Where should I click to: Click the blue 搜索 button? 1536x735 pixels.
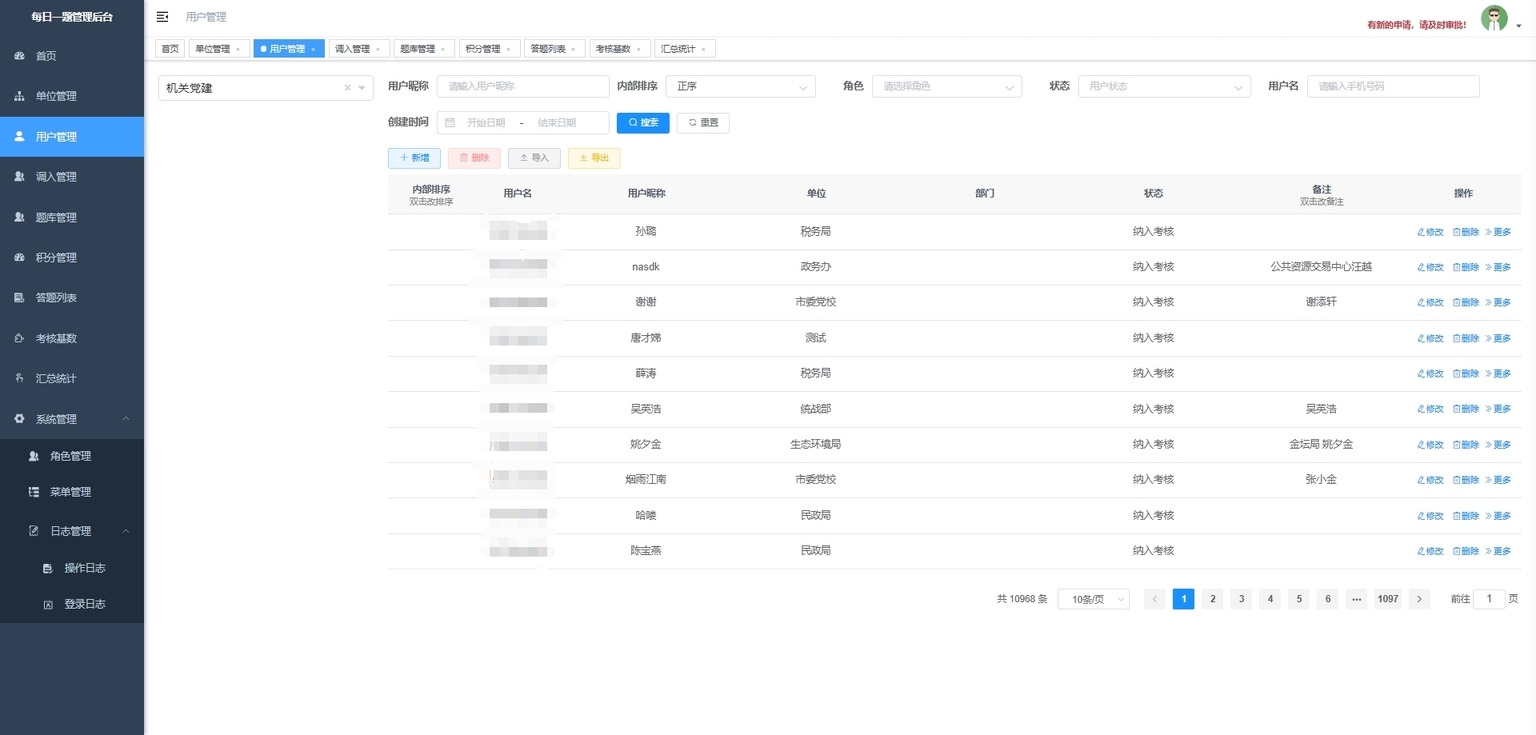643,123
